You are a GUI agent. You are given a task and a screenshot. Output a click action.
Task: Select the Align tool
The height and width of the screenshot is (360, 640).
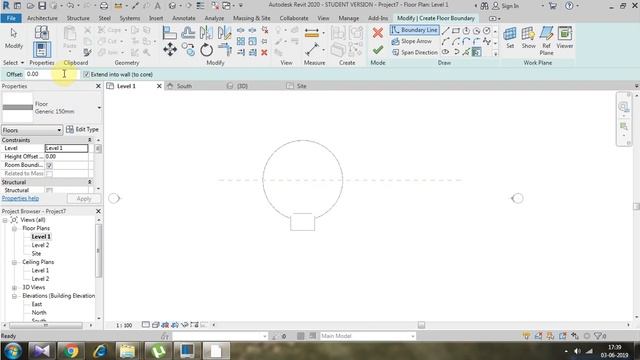(x=169, y=33)
